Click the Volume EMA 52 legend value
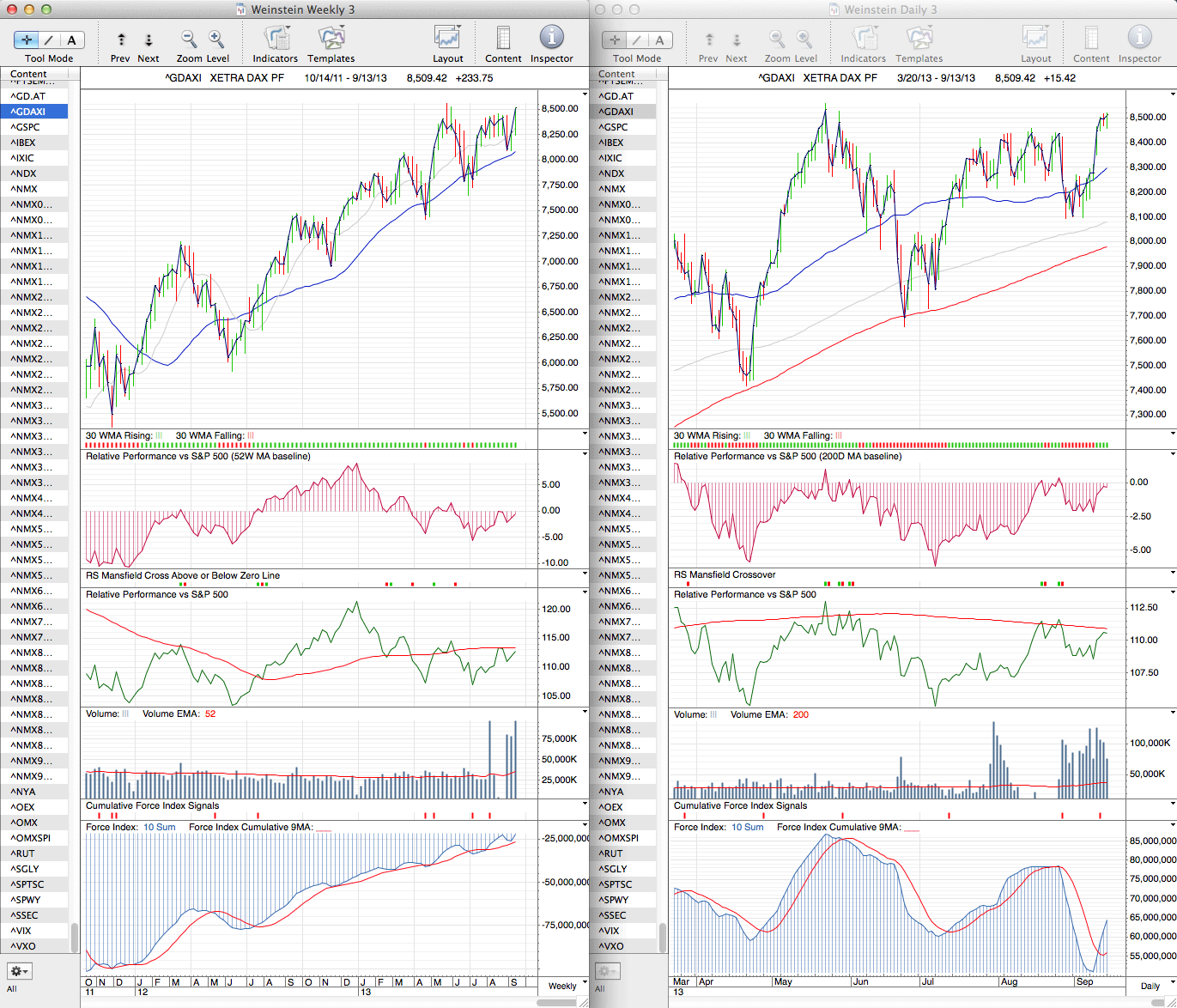Screen dimensions: 1177x1008 pyautogui.click(x=210, y=714)
